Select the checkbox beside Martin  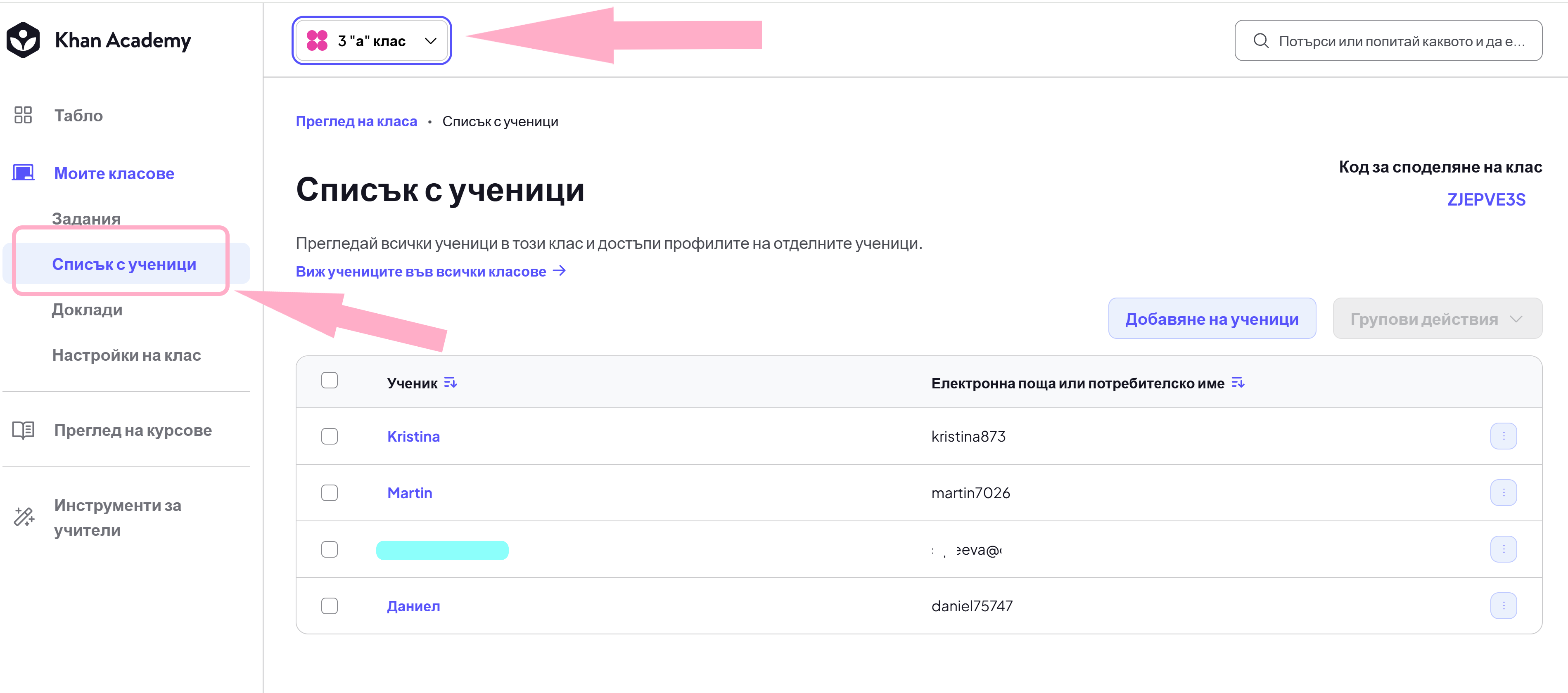click(x=329, y=492)
